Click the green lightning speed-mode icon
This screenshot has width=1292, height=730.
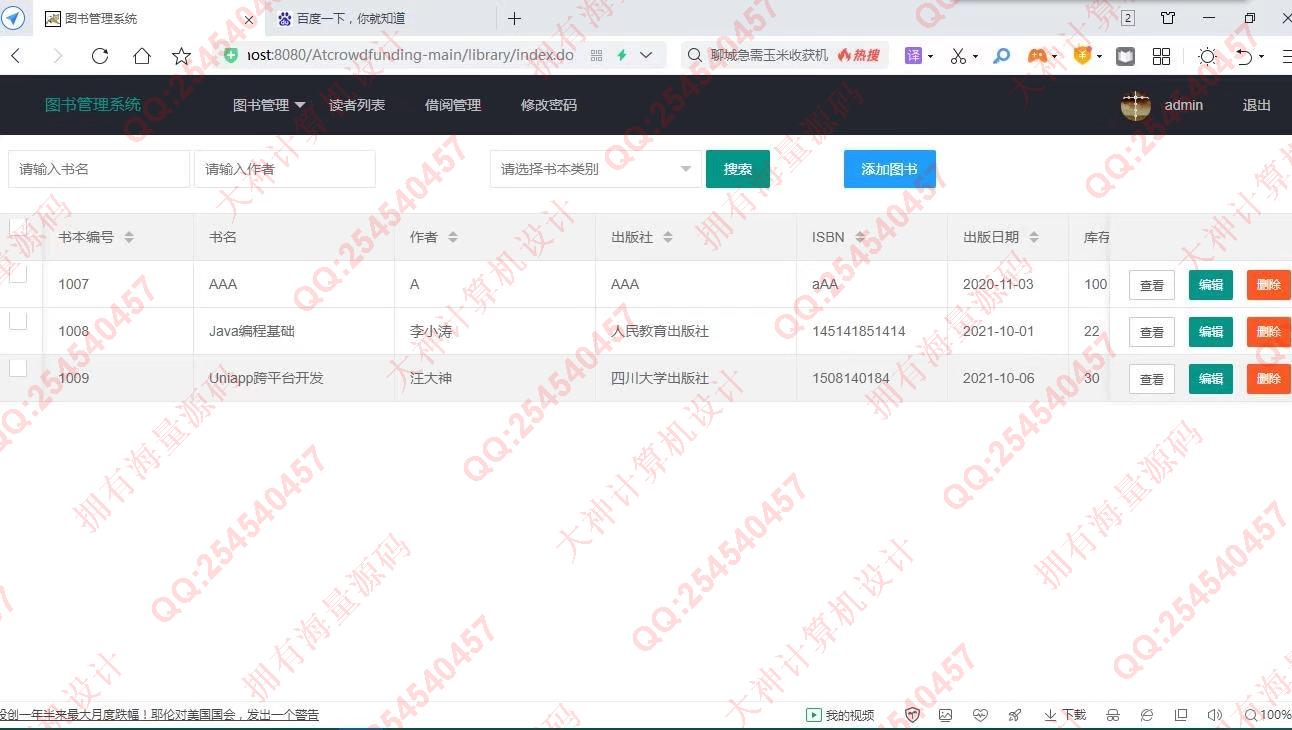621,56
